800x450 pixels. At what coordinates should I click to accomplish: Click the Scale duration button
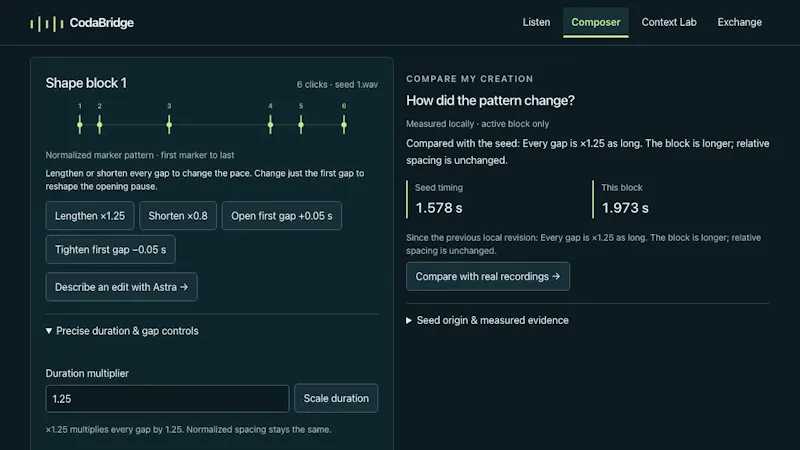coord(336,398)
